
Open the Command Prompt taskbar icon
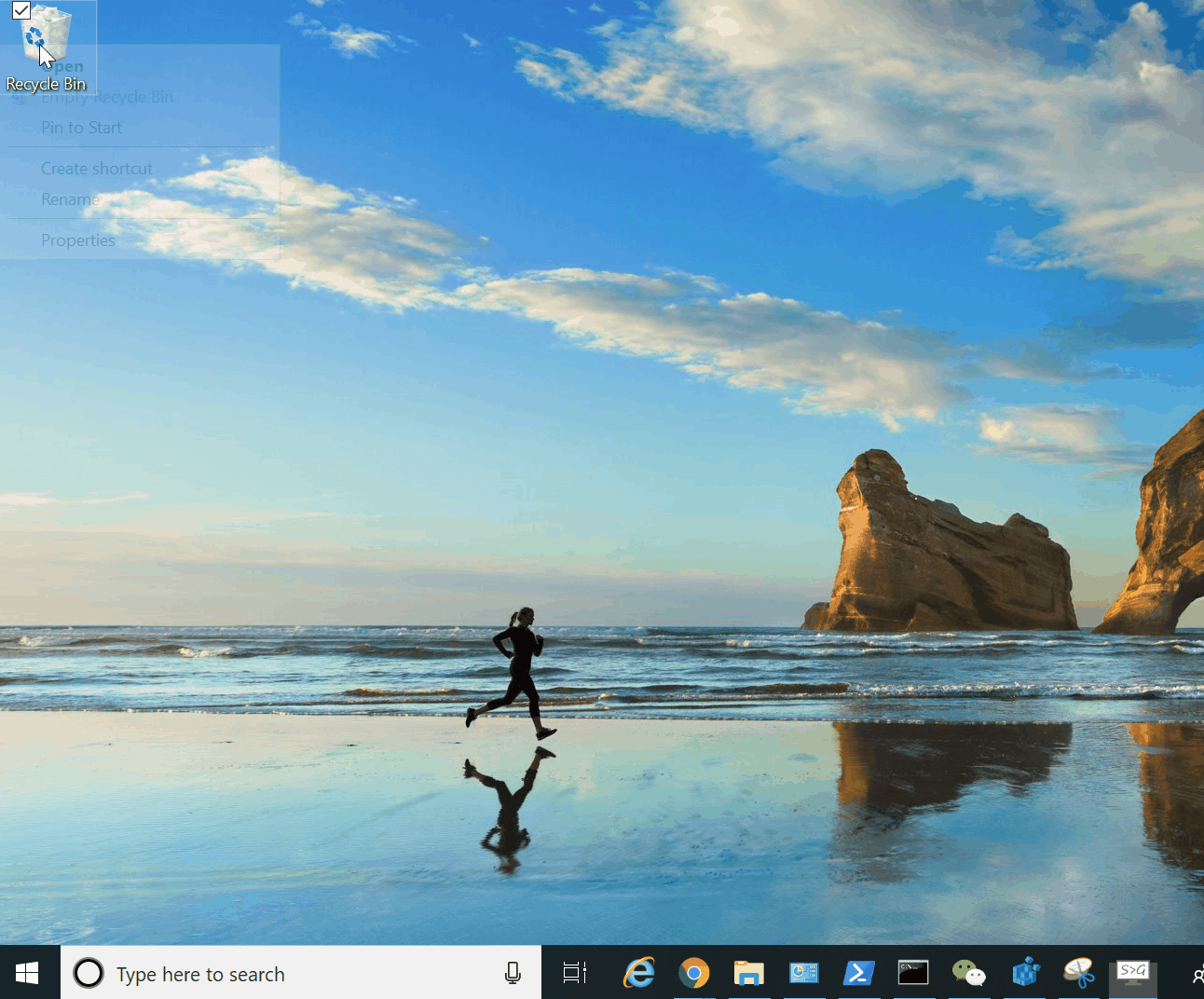913,973
